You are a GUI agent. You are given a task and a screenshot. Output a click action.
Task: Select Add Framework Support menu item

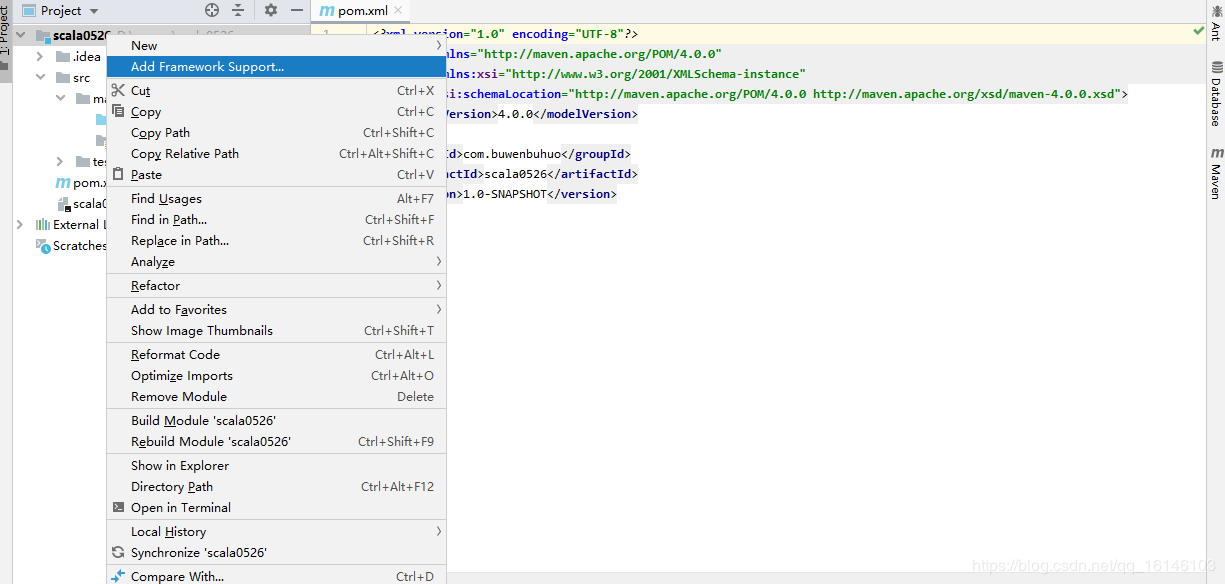click(207, 67)
